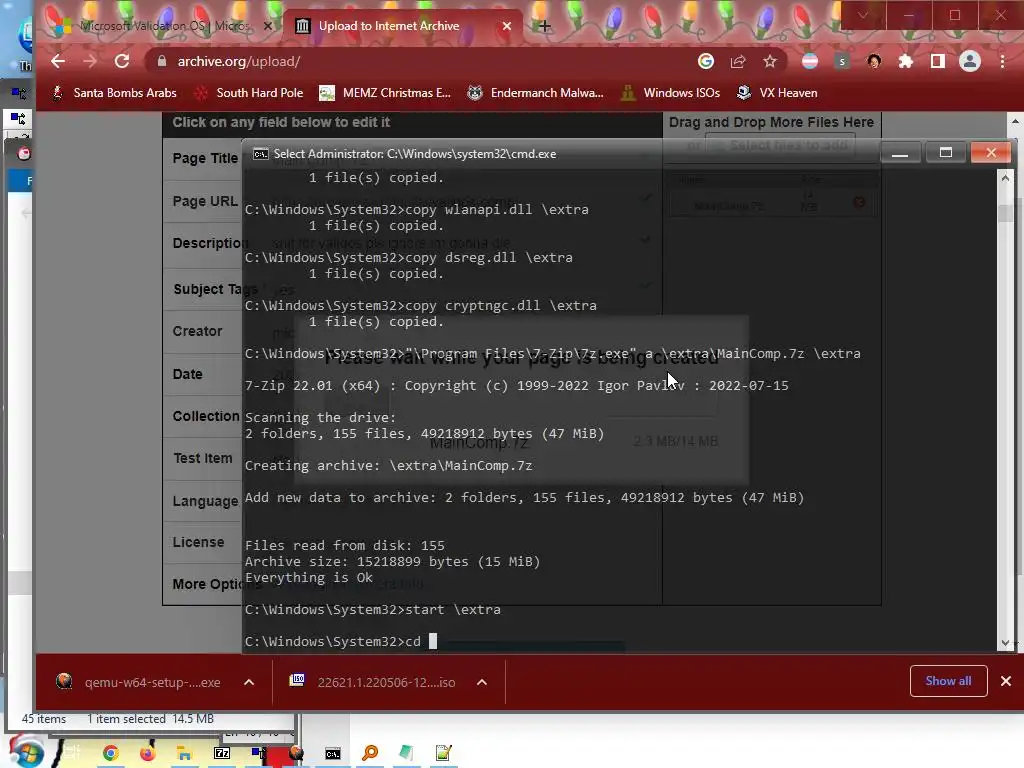
Task: Open the Extensions puzzle-piece menu
Action: (906, 61)
